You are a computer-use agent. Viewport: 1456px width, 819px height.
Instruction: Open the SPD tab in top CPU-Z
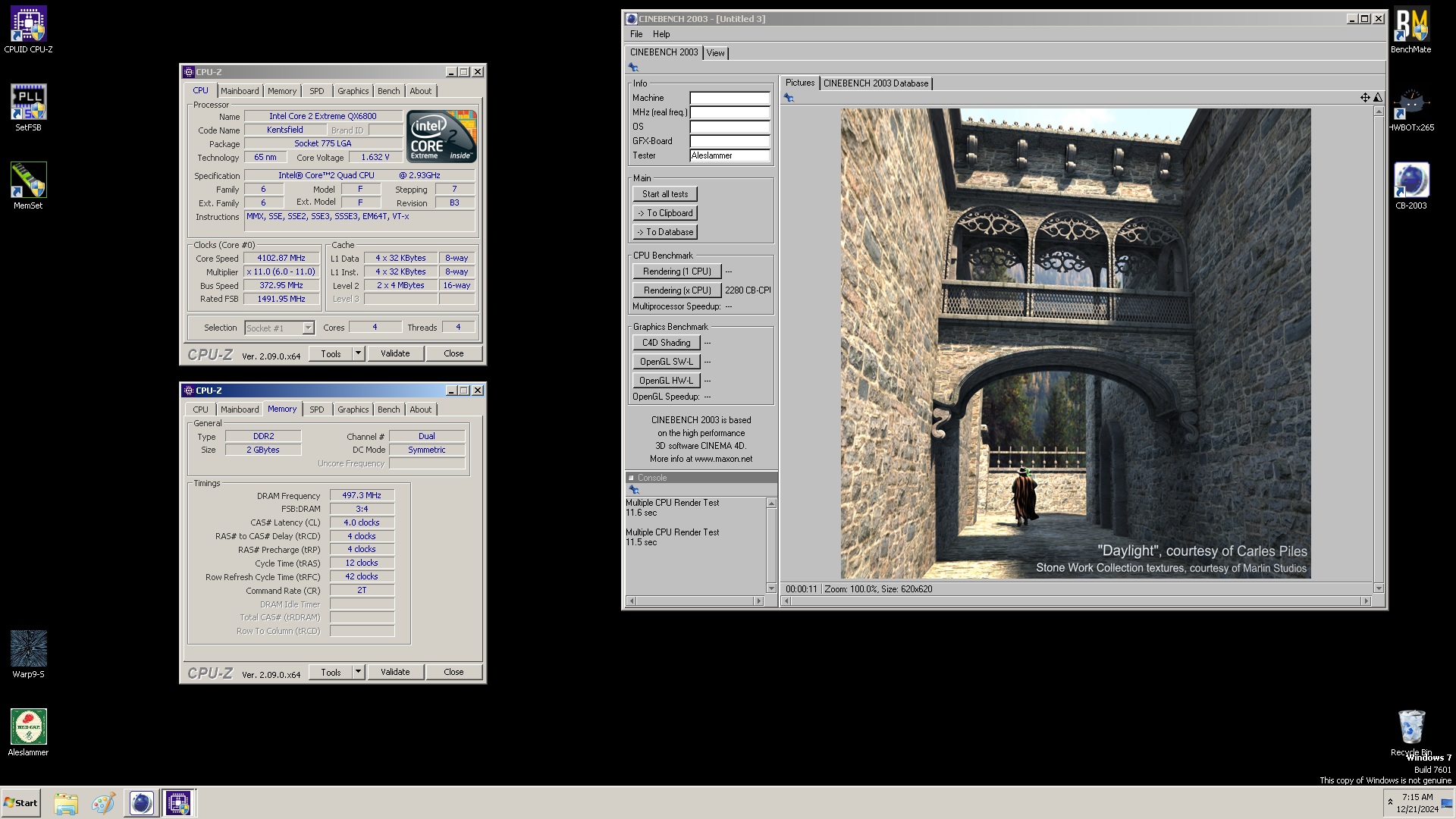click(x=317, y=91)
